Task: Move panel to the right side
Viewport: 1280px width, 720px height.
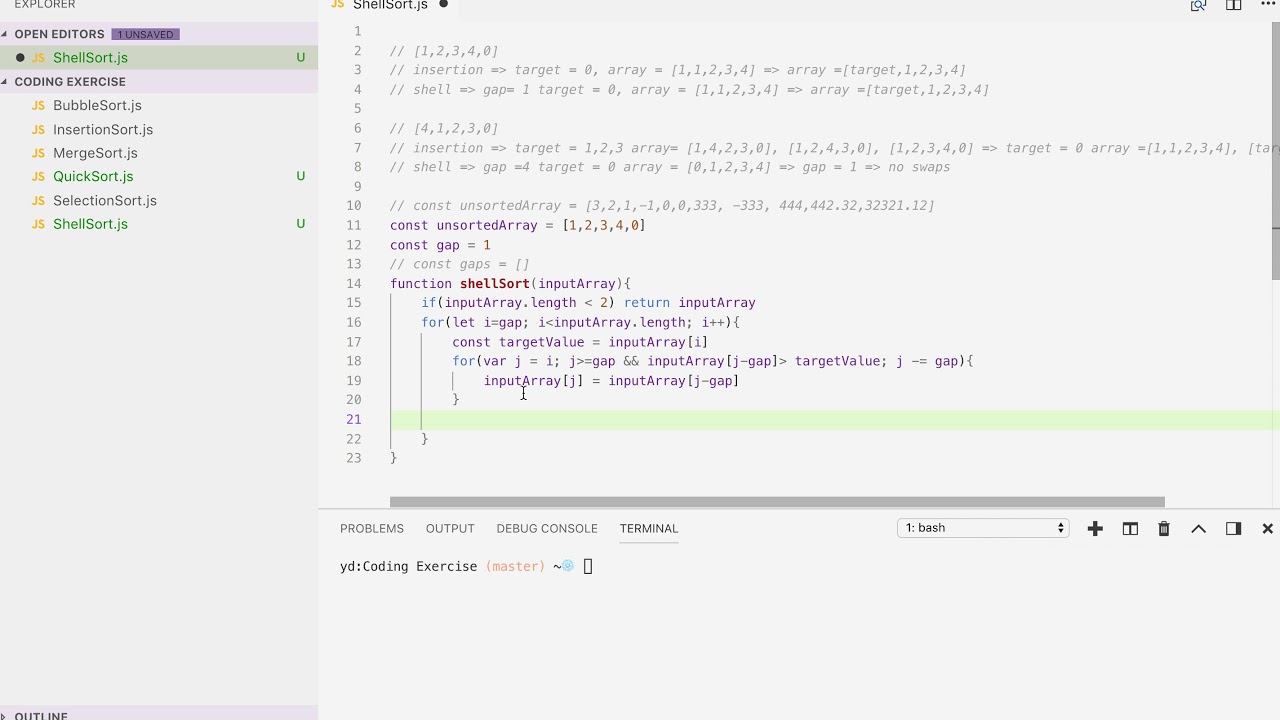Action: pyautogui.click(x=1233, y=528)
